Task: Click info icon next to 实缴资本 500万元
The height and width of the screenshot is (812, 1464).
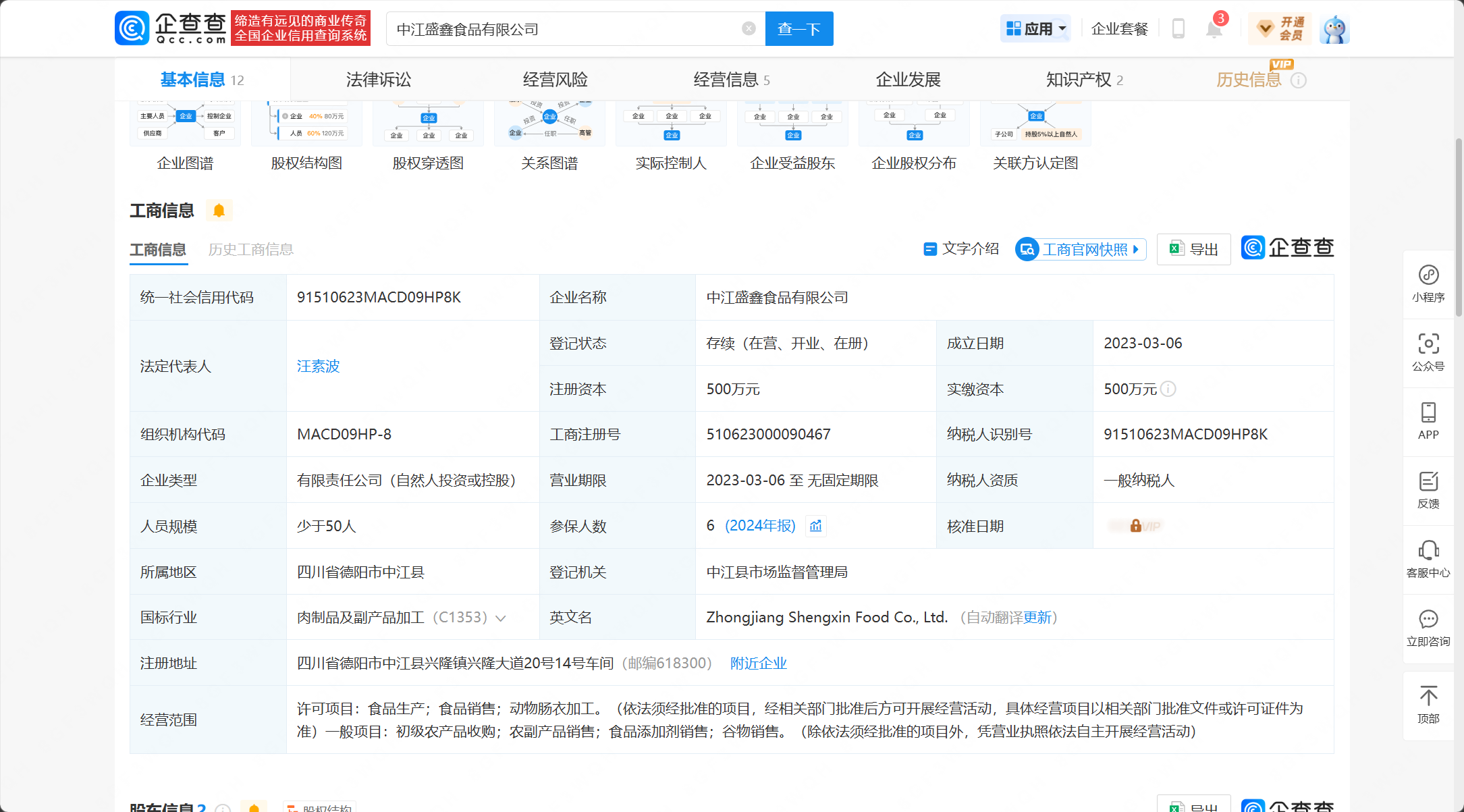Action: click(x=1168, y=389)
